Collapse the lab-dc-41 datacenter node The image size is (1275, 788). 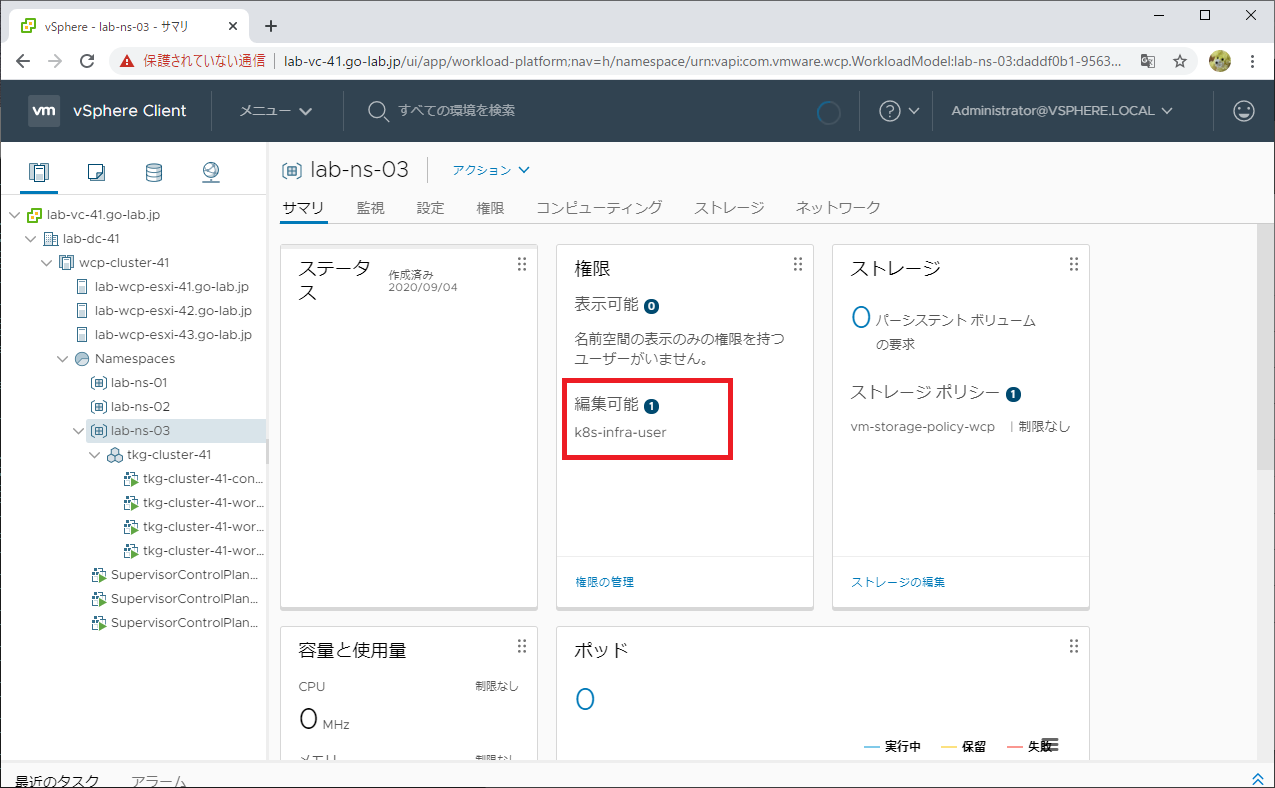[30, 239]
